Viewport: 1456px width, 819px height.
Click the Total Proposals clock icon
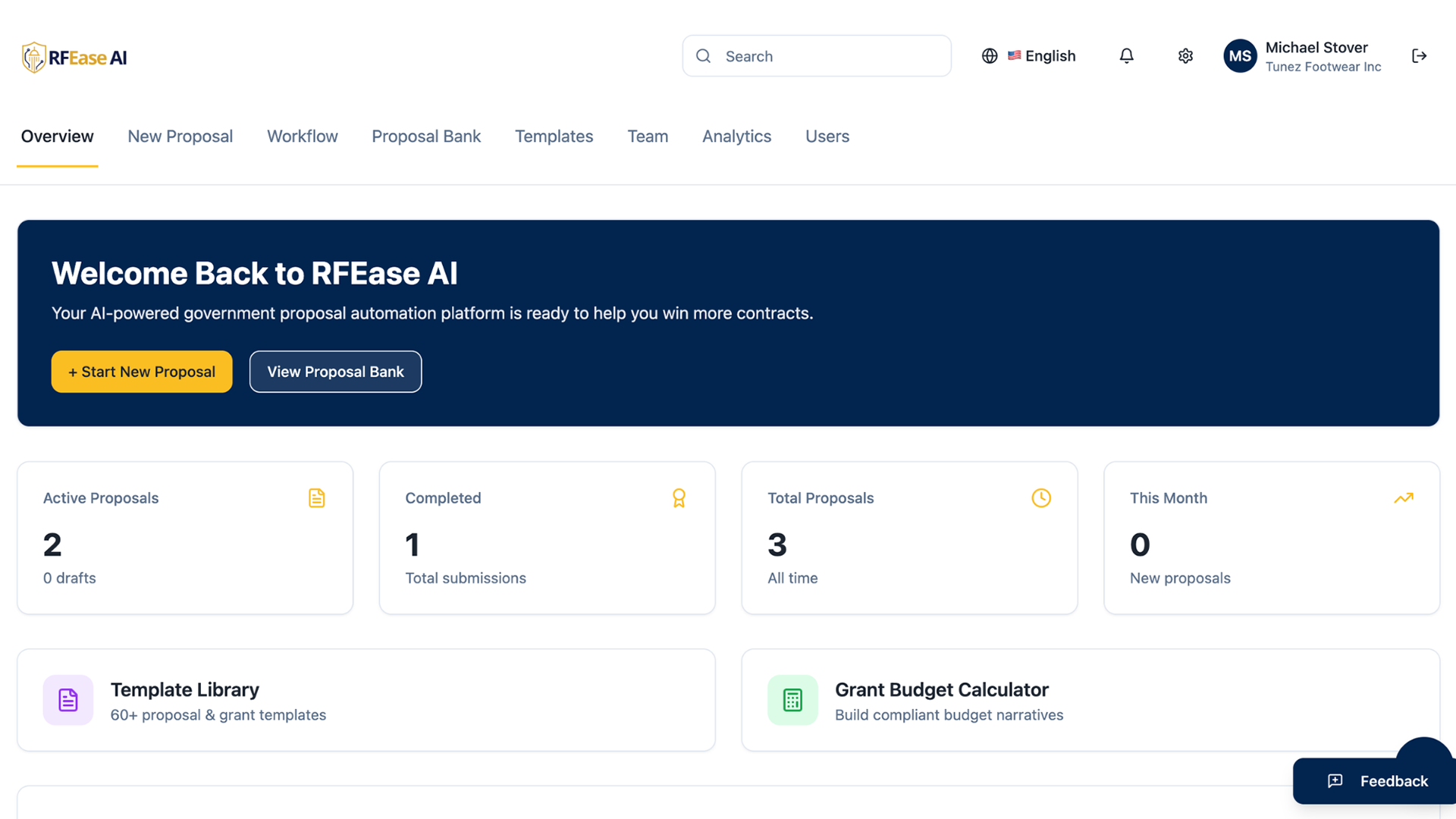(x=1041, y=498)
